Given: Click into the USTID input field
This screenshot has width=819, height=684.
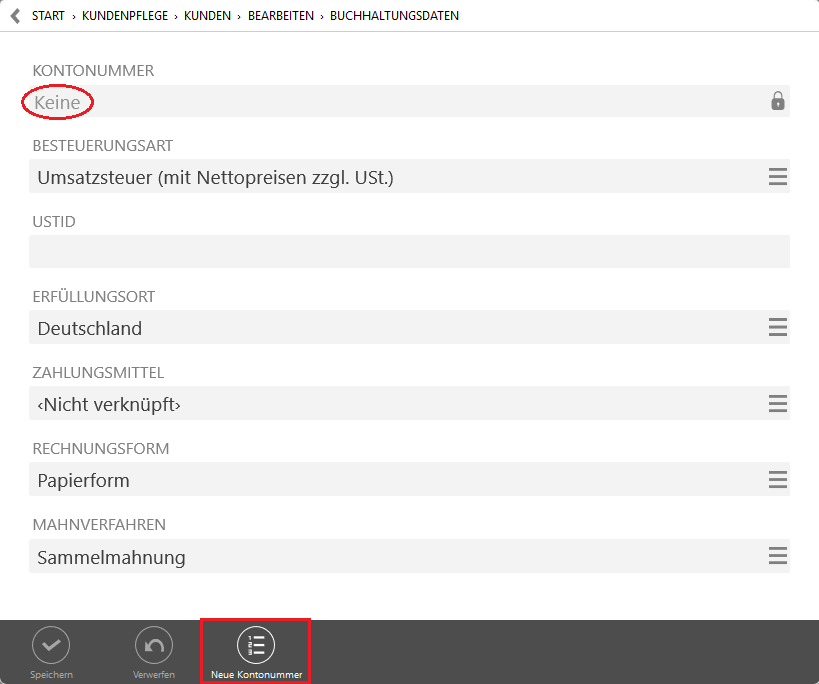Looking at the screenshot, I should click(x=408, y=252).
